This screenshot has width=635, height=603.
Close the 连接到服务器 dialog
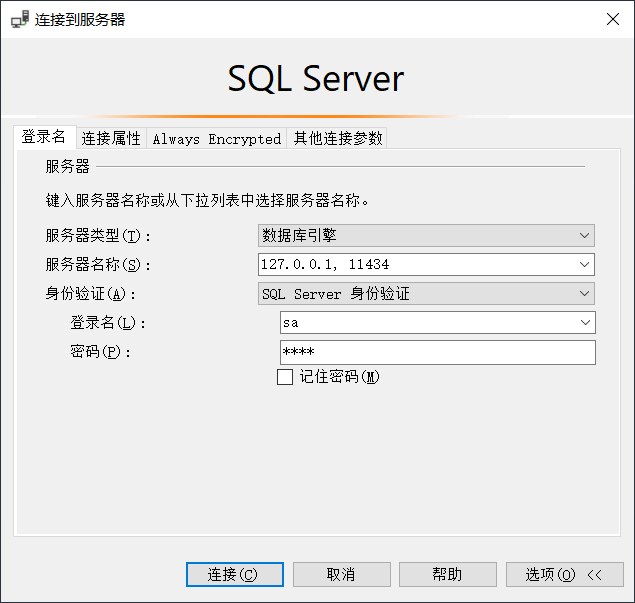pos(612,19)
